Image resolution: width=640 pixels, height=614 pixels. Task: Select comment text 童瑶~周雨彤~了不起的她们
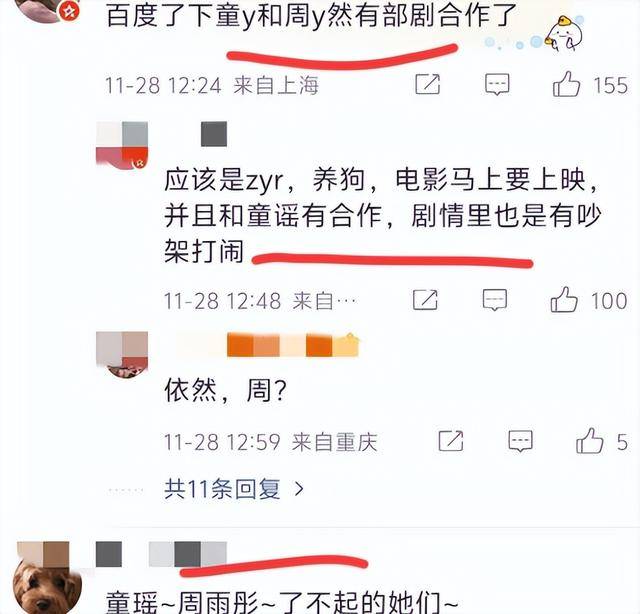point(282,603)
